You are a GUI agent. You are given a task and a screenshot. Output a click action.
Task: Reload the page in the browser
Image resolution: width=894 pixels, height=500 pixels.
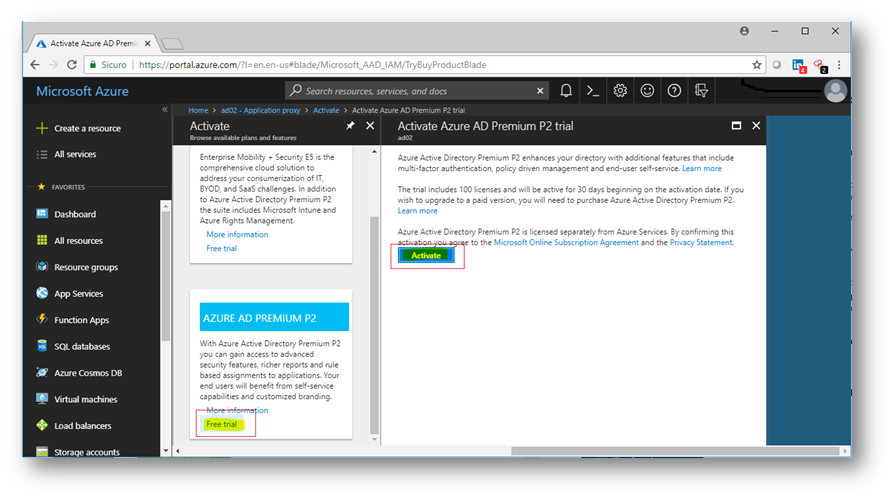(71, 64)
